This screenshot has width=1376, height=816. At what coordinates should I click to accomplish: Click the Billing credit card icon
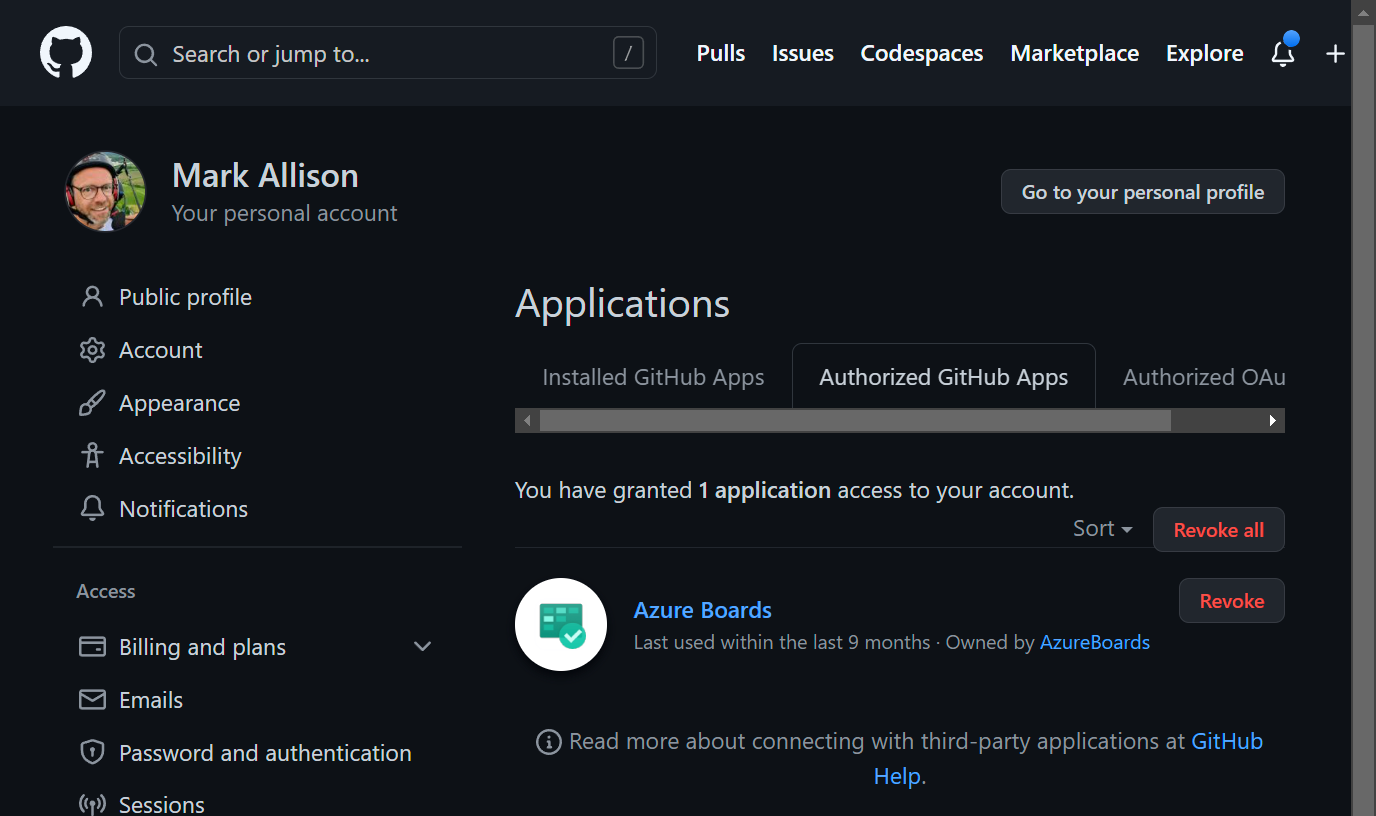pos(92,647)
